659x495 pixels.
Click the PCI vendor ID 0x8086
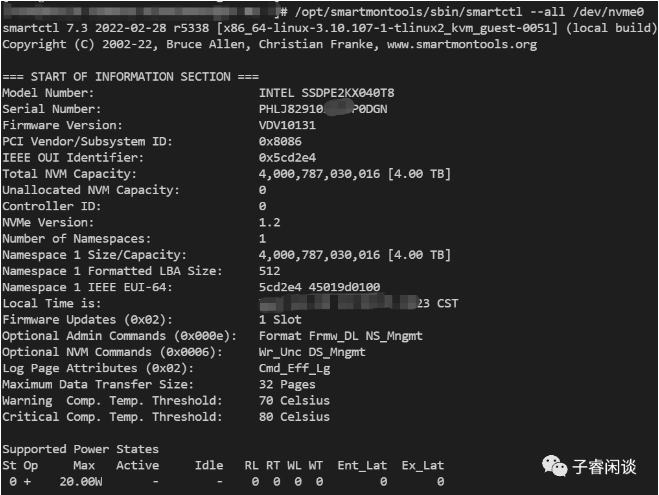coord(280,142)
